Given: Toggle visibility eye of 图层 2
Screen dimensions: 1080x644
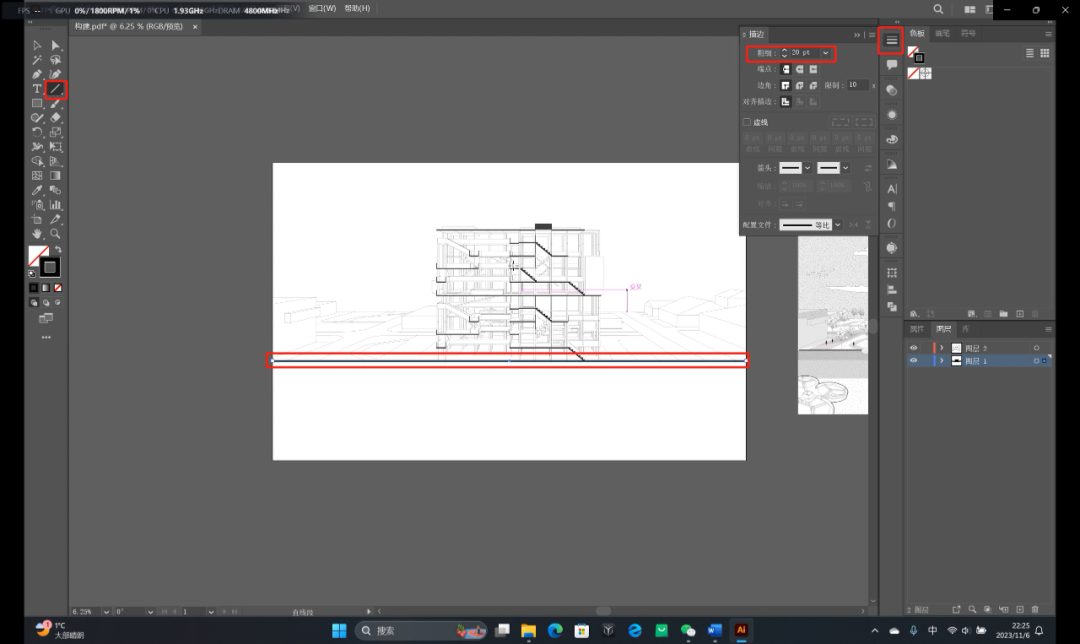Looking at the screenshot, I should pos(913,348).
